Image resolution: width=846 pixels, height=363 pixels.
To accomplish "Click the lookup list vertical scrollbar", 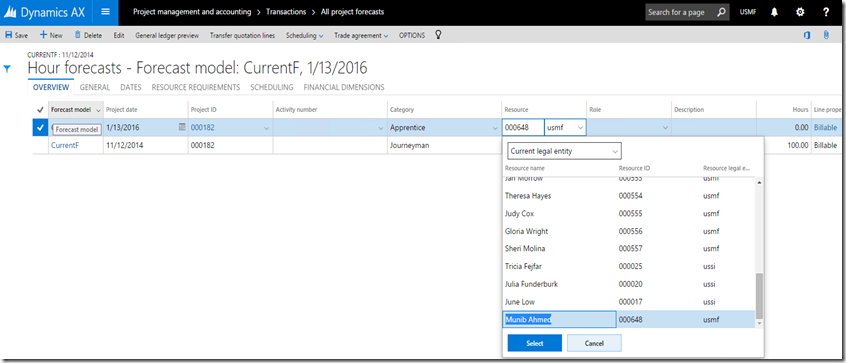I will (760, 296).
